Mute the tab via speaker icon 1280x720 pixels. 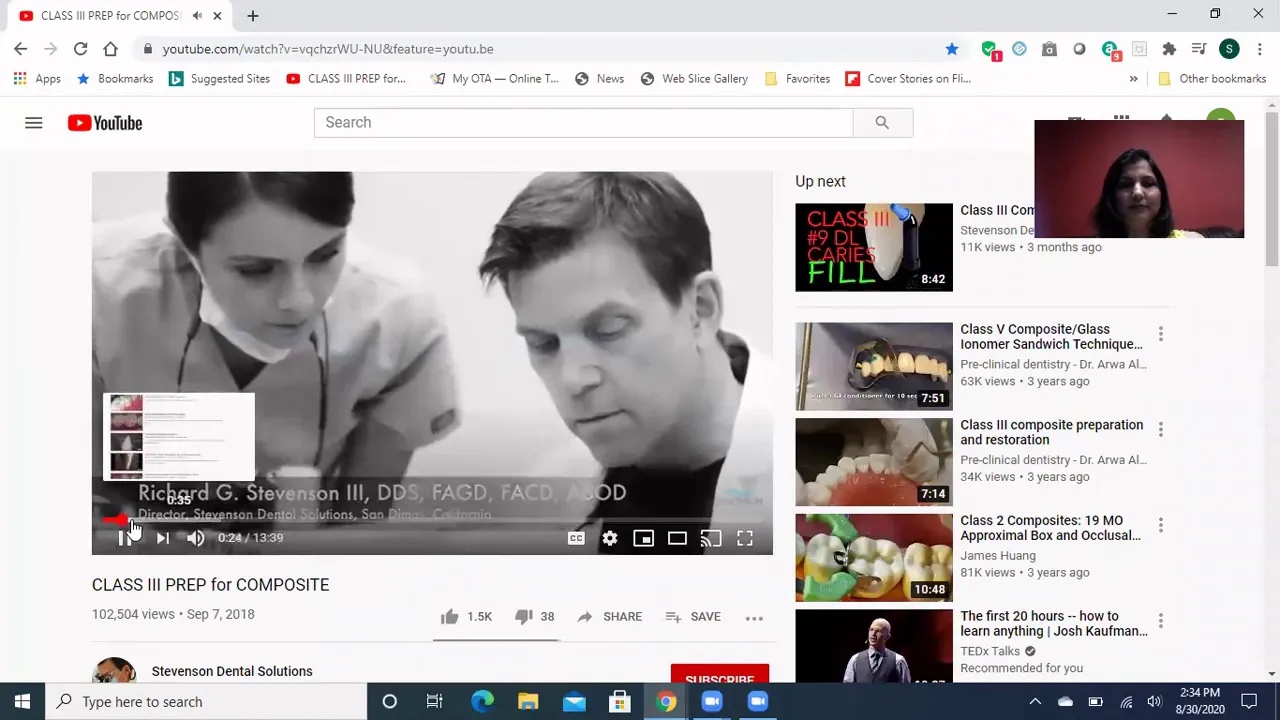[197, 16]
